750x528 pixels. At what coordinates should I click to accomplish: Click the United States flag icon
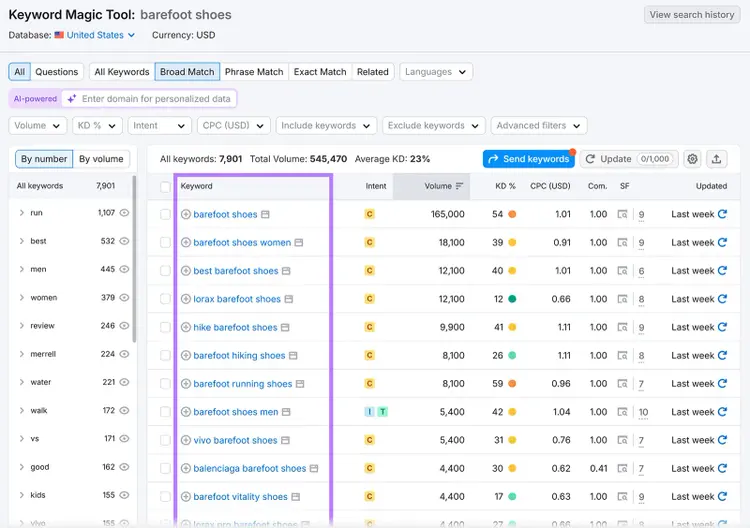(59, 35)
